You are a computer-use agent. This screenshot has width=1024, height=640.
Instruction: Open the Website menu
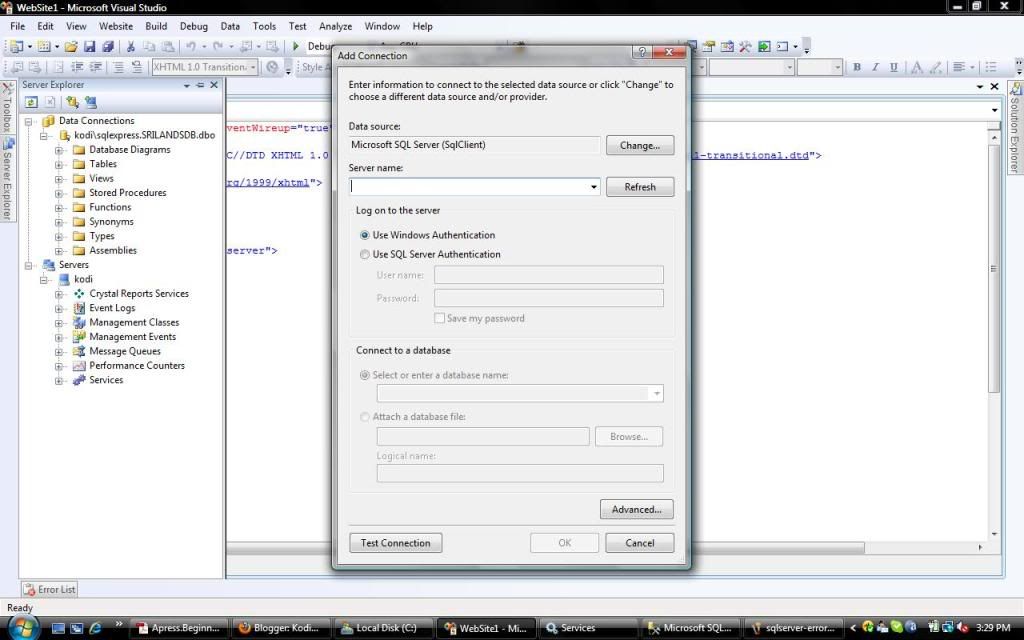116,26
